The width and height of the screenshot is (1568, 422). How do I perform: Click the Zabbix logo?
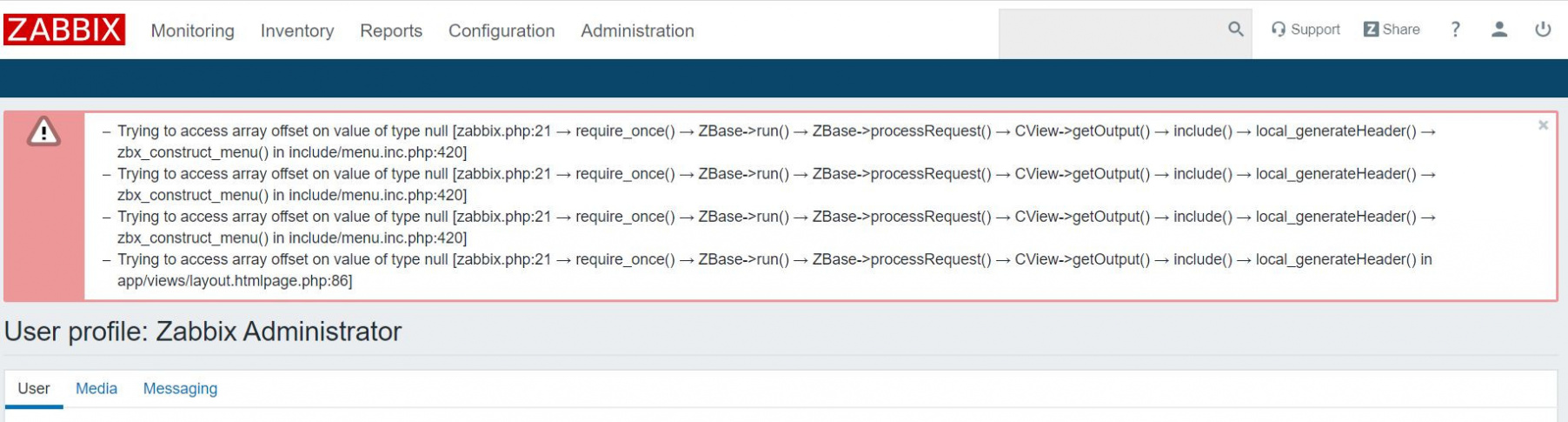pyautogui.click(x=64, y=30)
